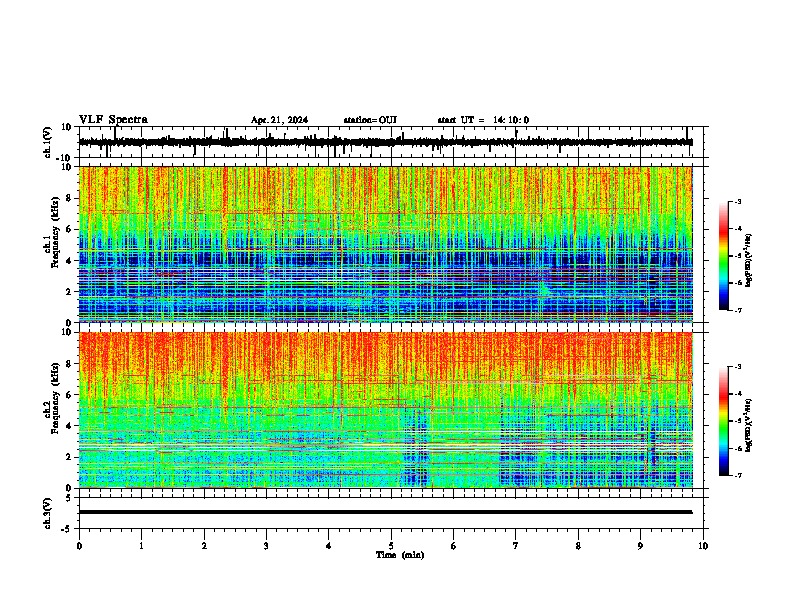
Task: Click the date "Apr. 21, 2024"
Action: 279,120
